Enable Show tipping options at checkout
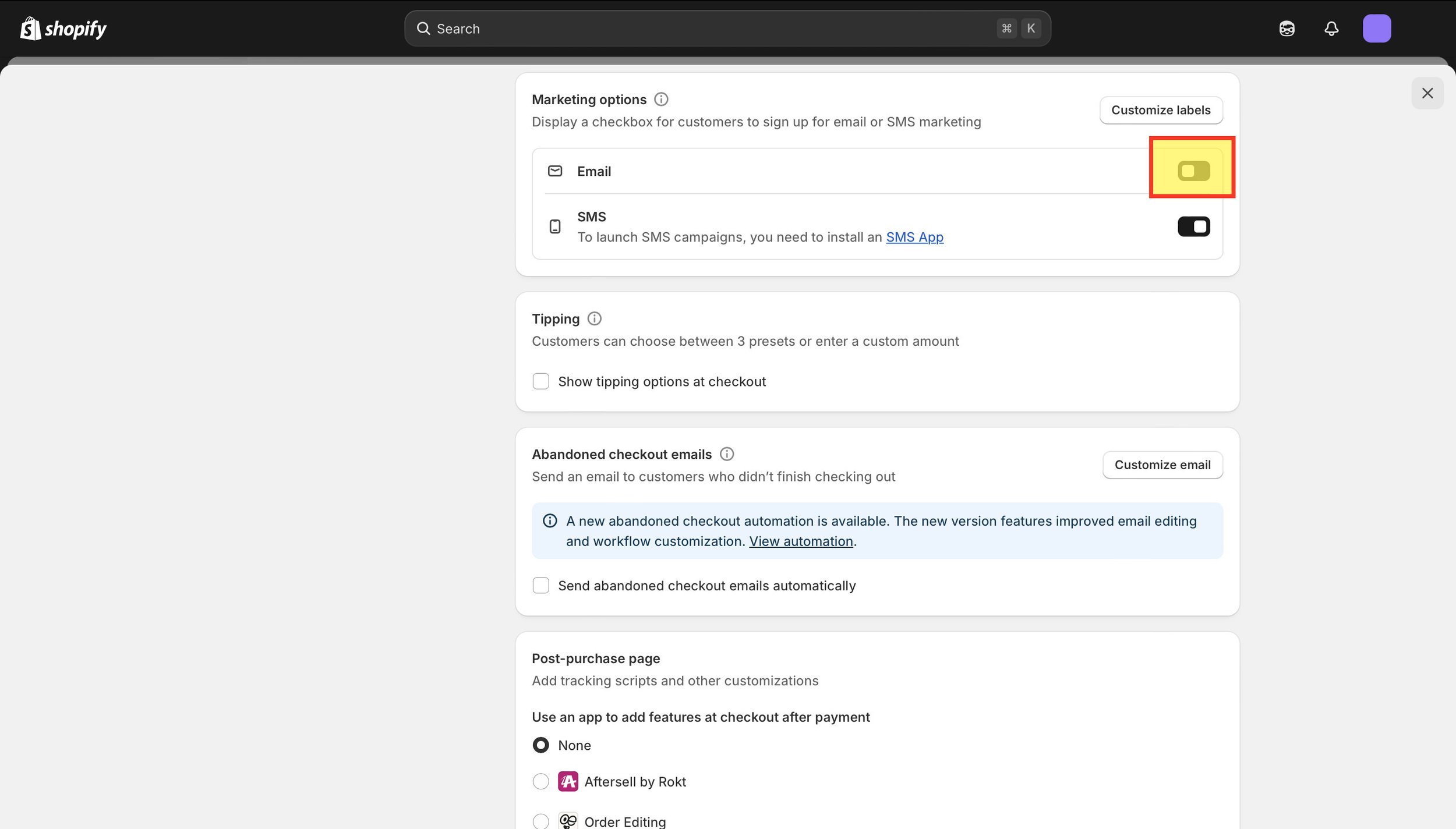 point(541,381)
